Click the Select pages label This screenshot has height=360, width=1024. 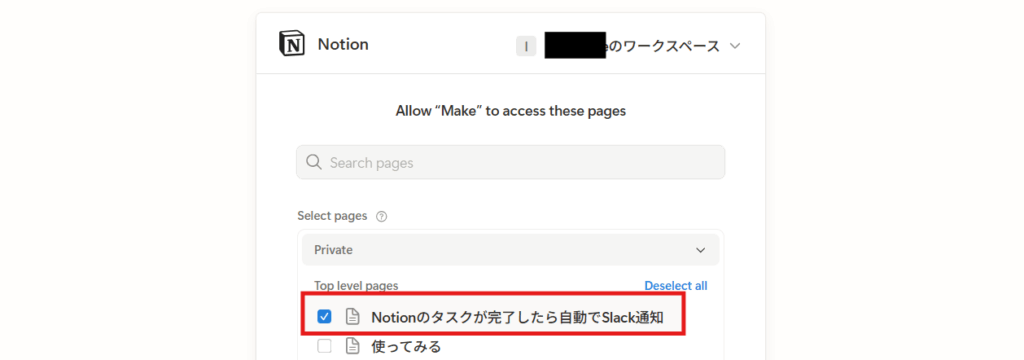pyautogui.click(x=332, y=216)
